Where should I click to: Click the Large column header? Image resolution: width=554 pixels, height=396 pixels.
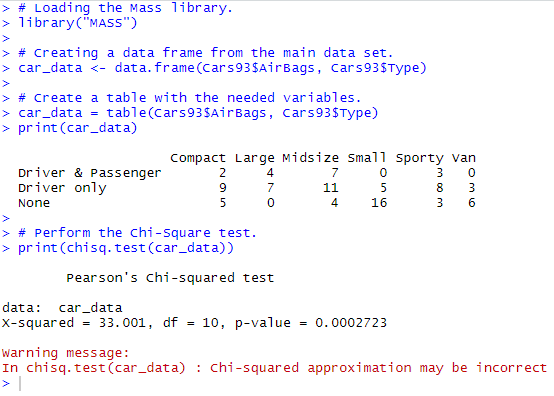(x=254, y=158)
